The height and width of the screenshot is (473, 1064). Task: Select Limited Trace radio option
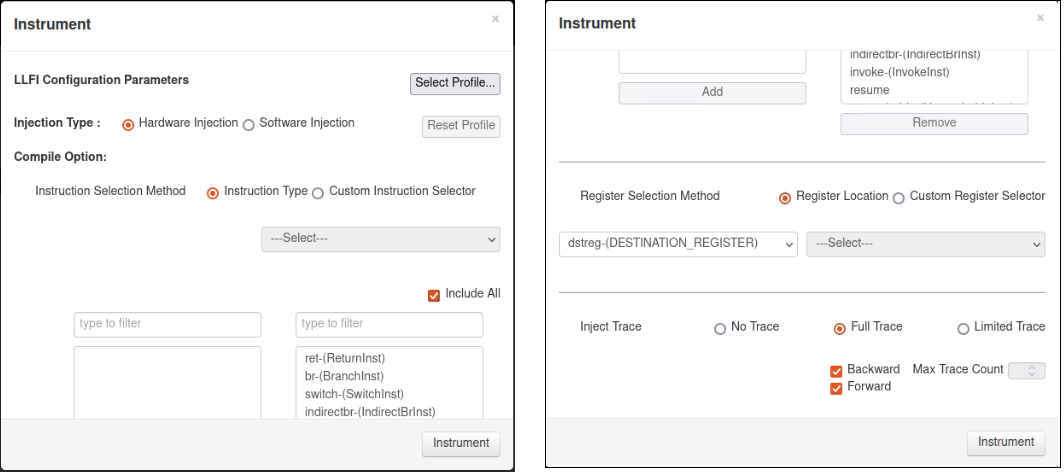coord(963,329)
